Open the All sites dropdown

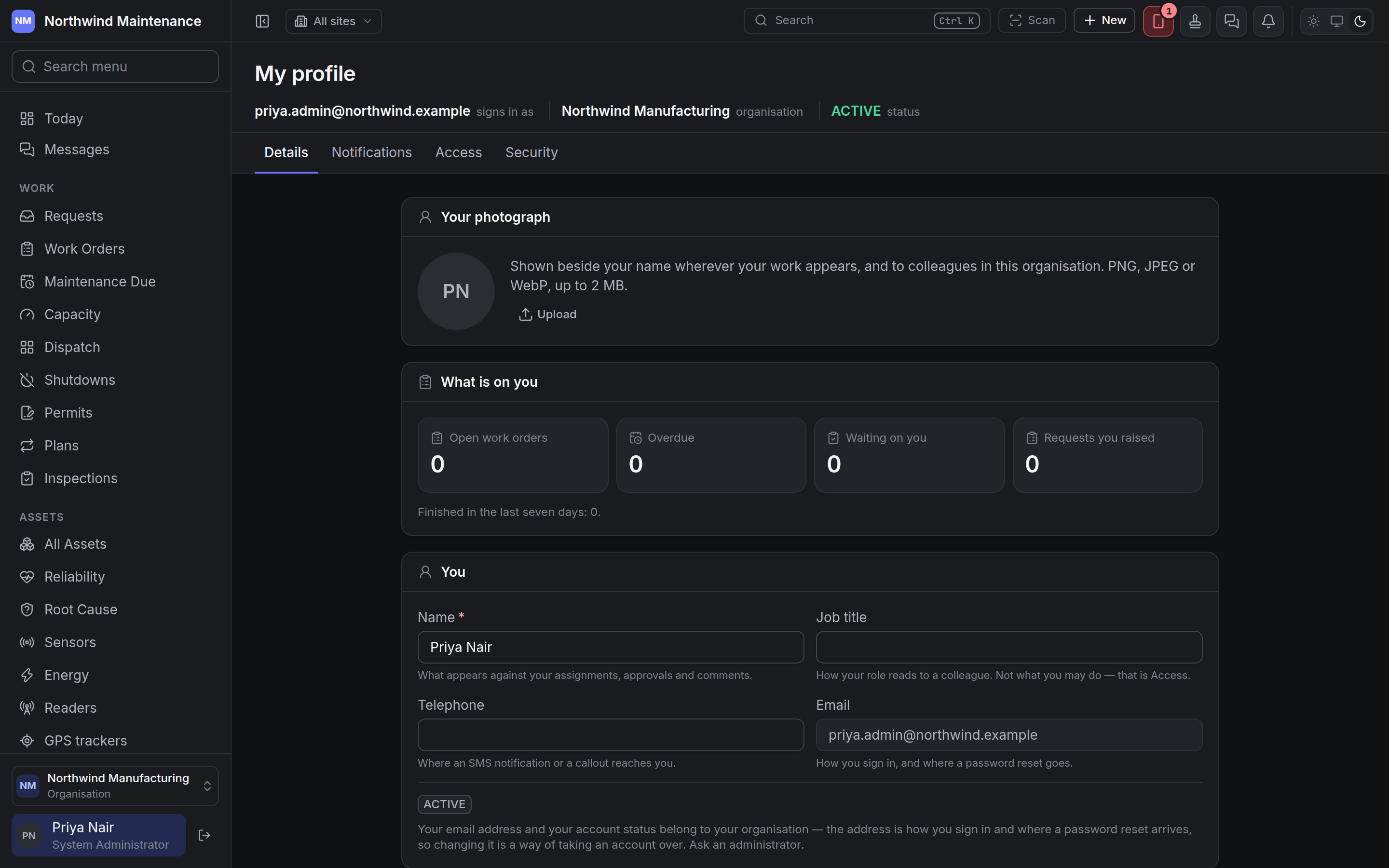pos(333,21)
